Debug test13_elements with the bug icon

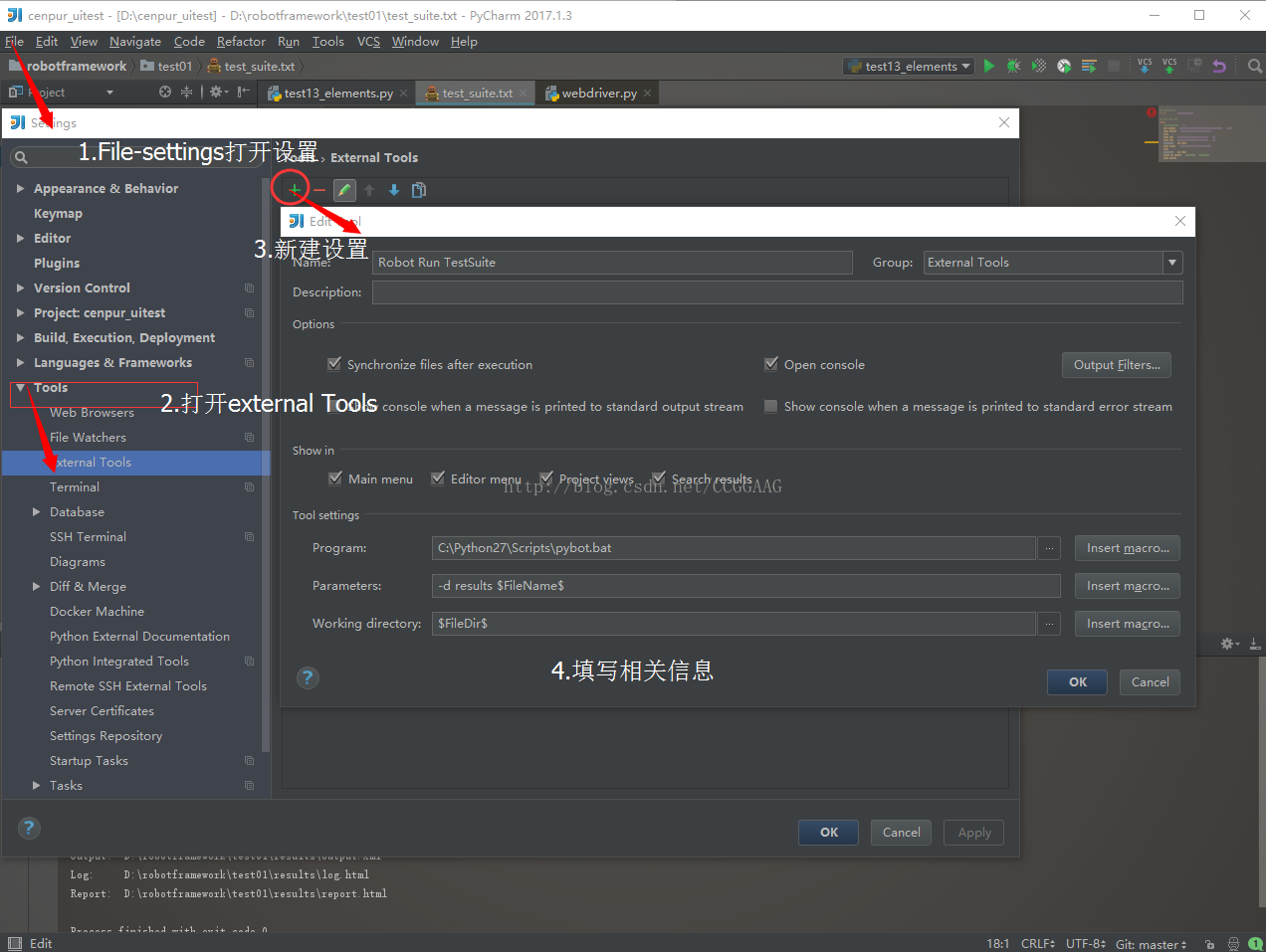click(x=1013, y=66)
